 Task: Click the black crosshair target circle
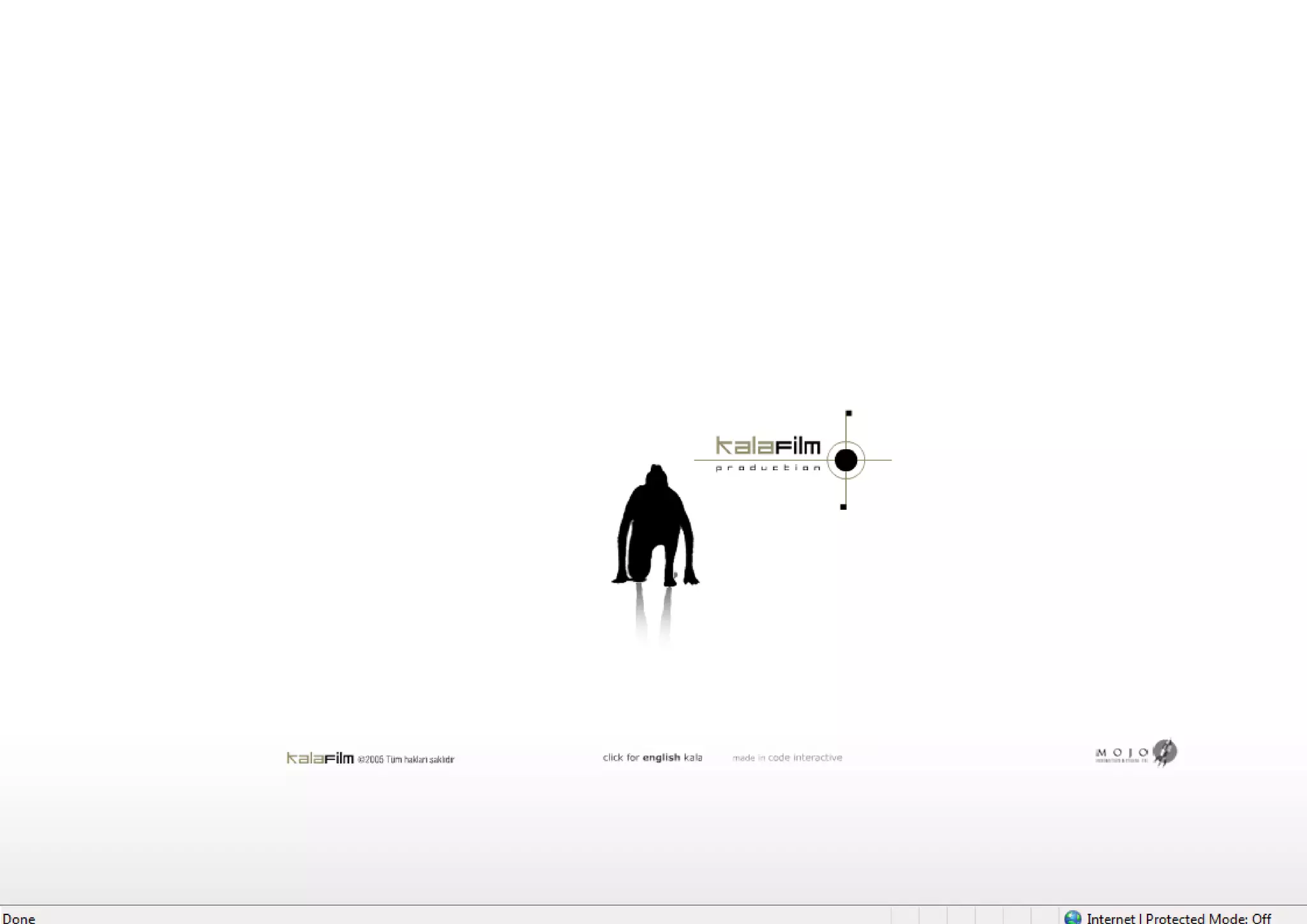846,459
